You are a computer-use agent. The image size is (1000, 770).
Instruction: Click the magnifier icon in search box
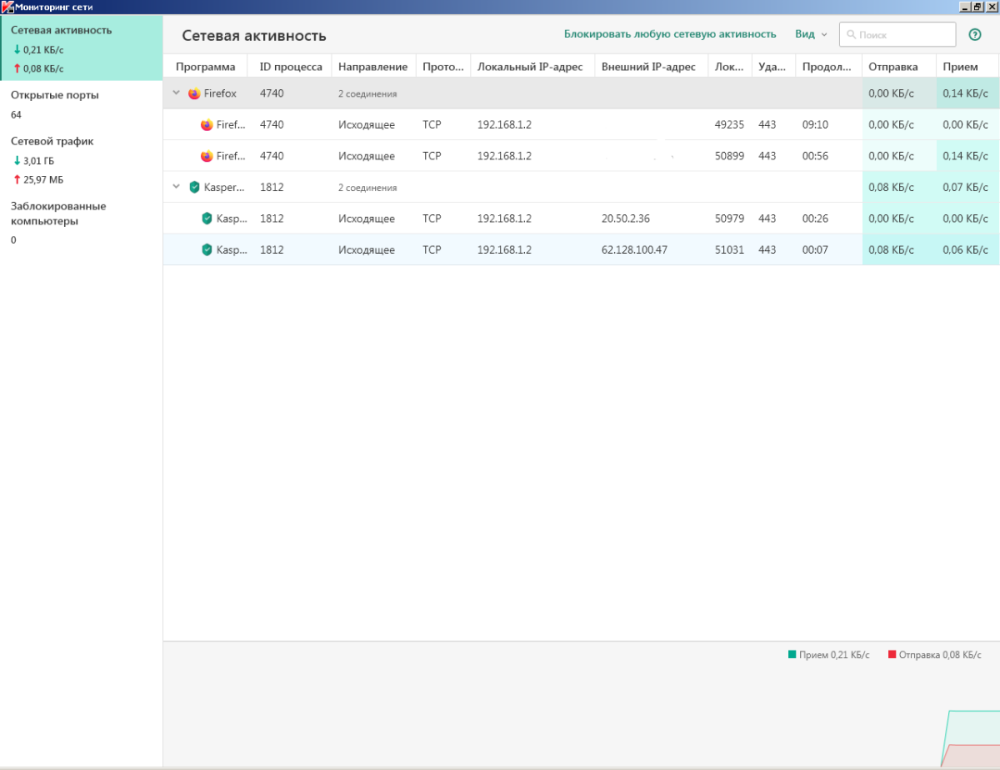coord(851,35)
